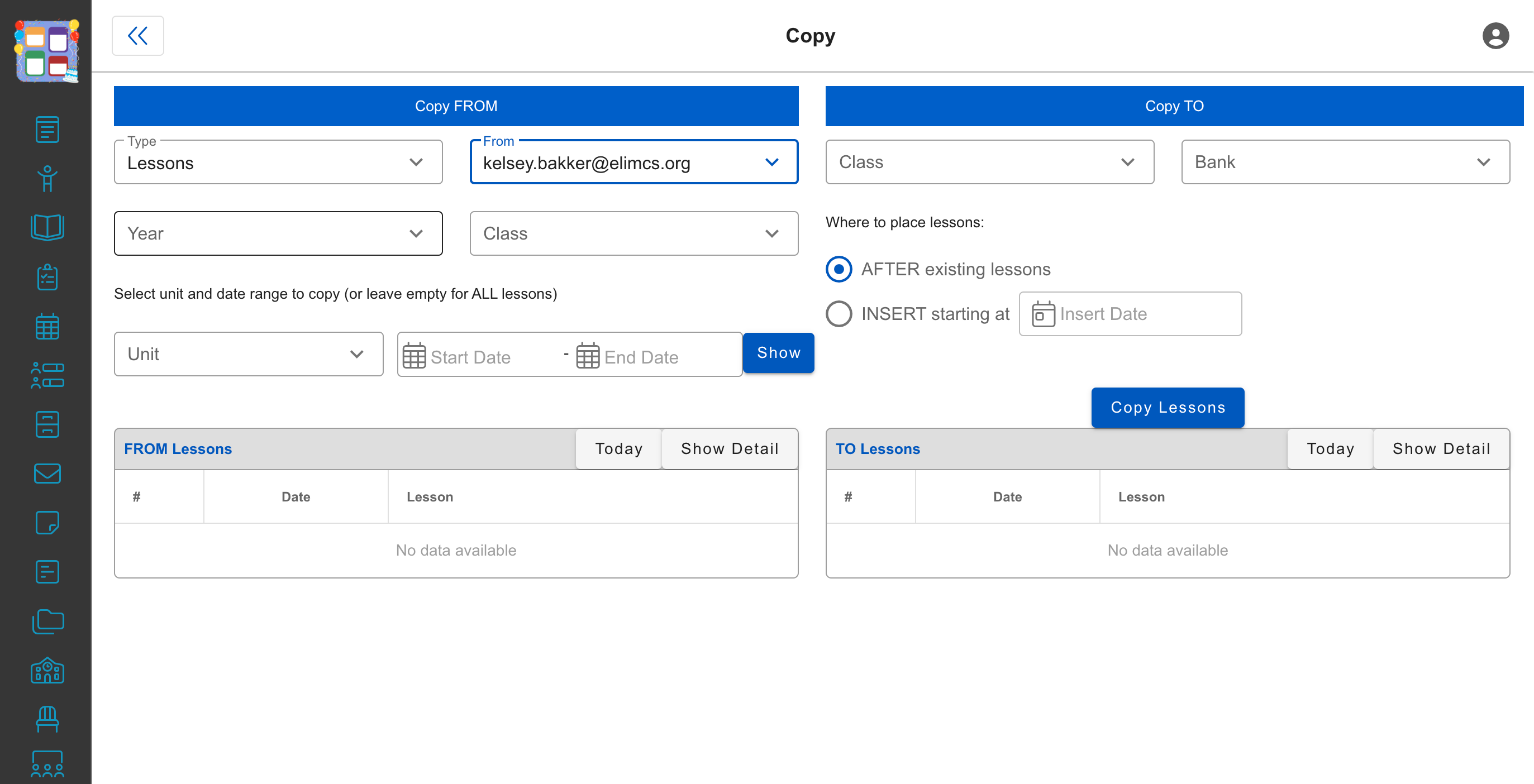Open the user account profile icon
The height and width of the screenshot is (784, 1534).
click(1495, 36)
